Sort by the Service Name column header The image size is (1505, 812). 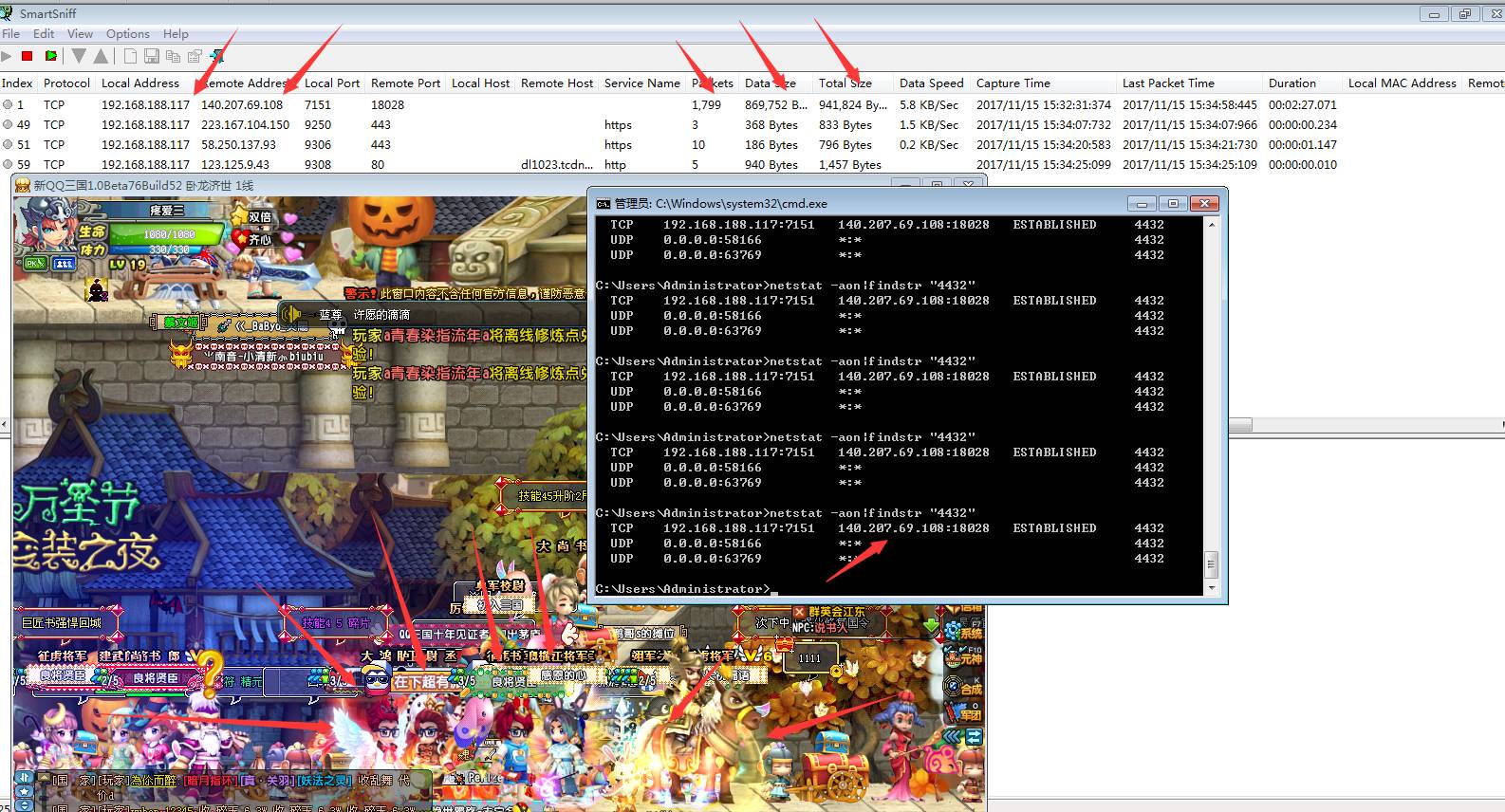tap(642, 83)
